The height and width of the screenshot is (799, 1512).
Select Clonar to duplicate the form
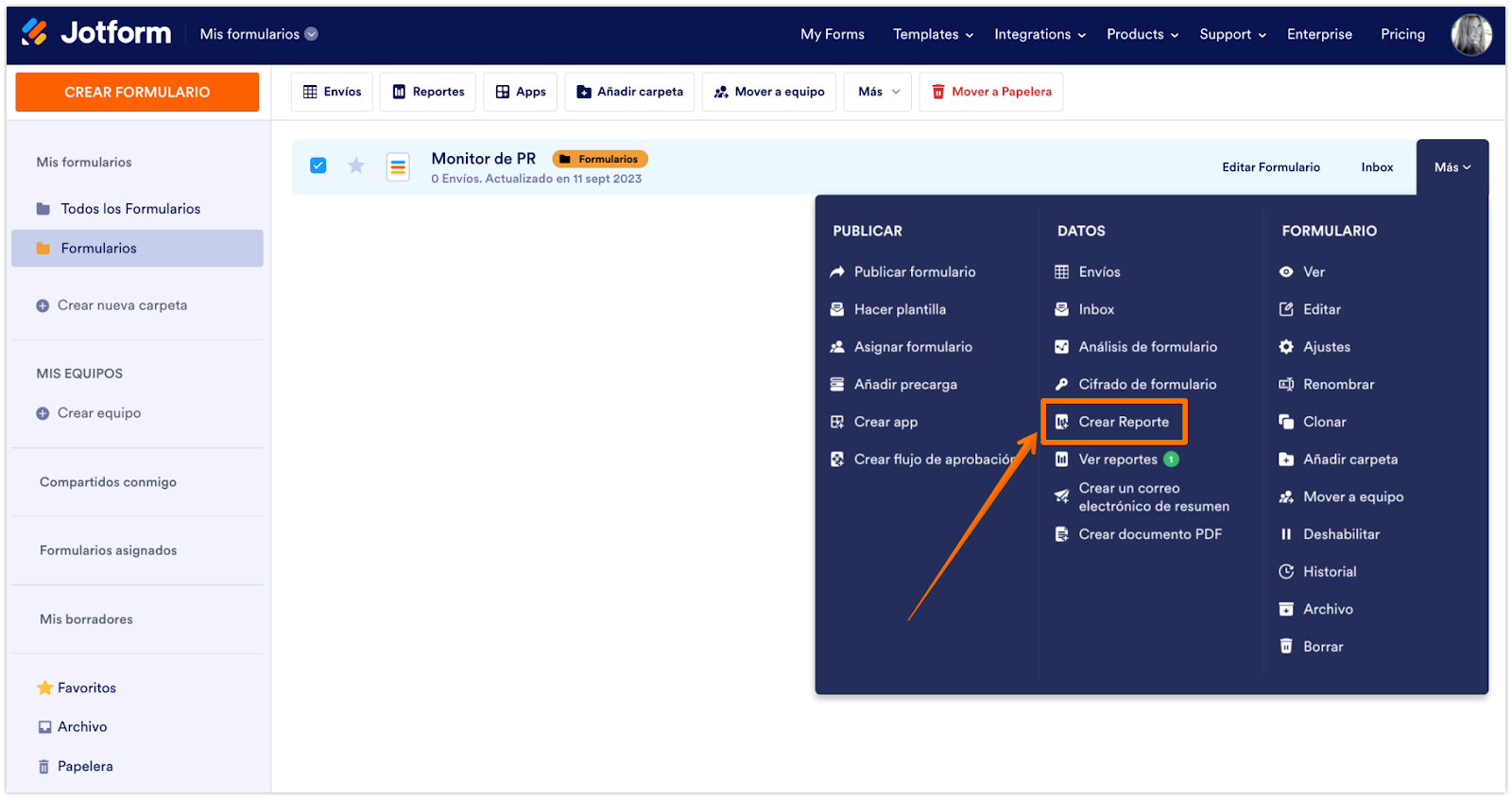tap(1312, 422)
